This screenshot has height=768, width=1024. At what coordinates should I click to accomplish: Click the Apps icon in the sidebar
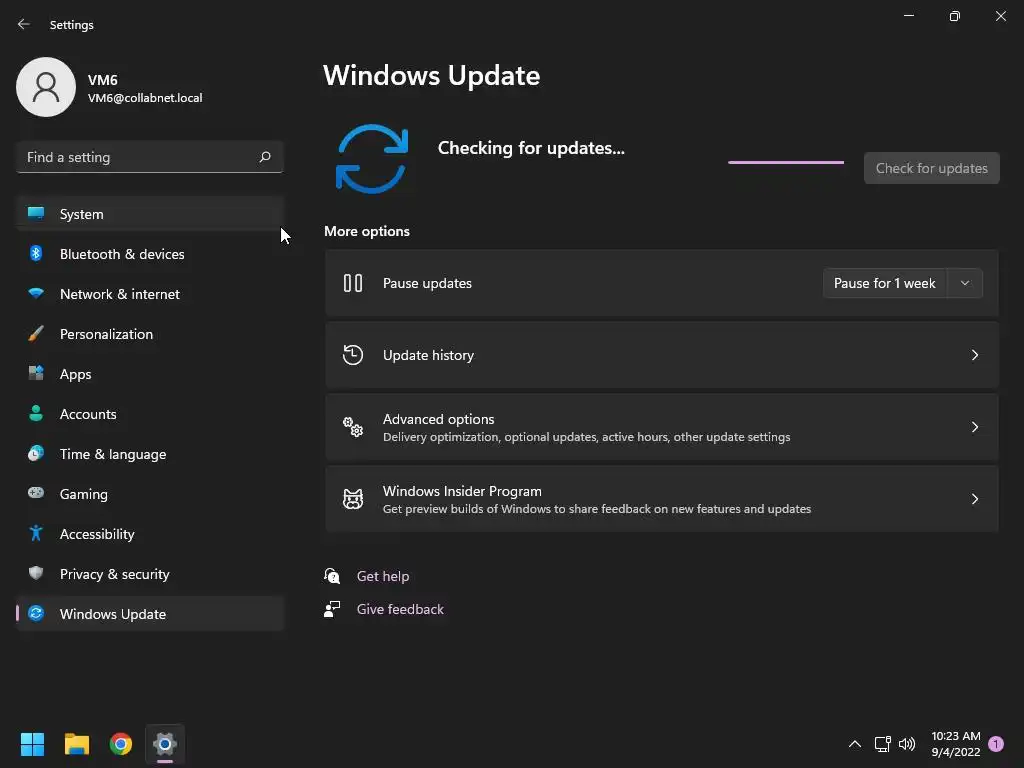[36, 373]
